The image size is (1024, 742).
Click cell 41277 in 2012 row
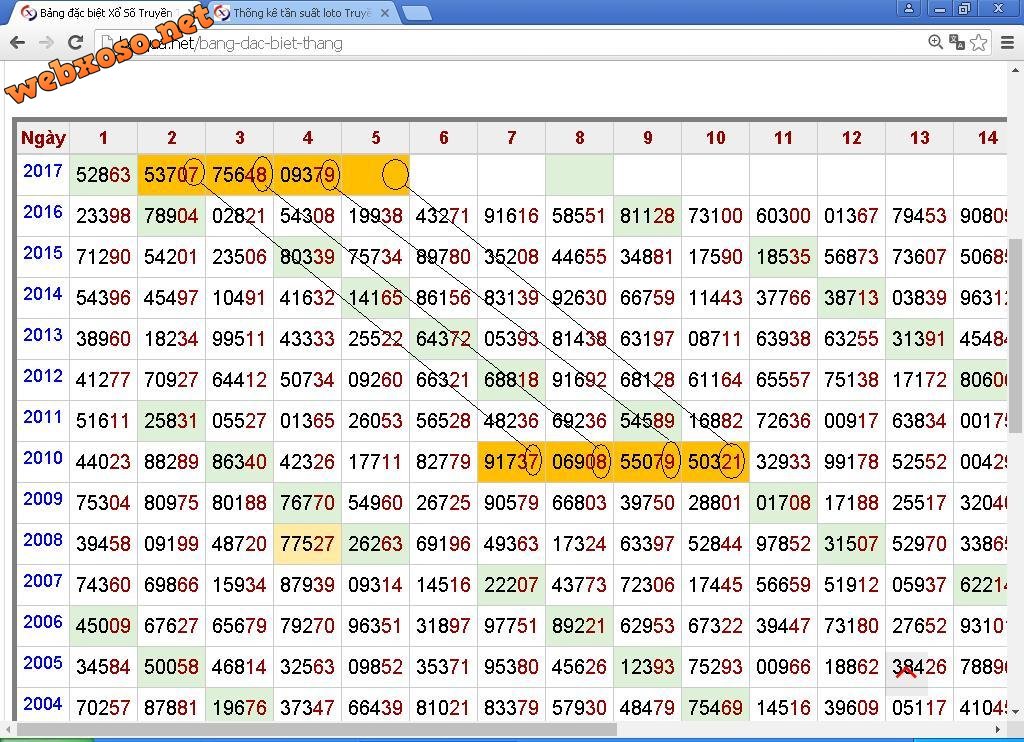tap(103, 380)
